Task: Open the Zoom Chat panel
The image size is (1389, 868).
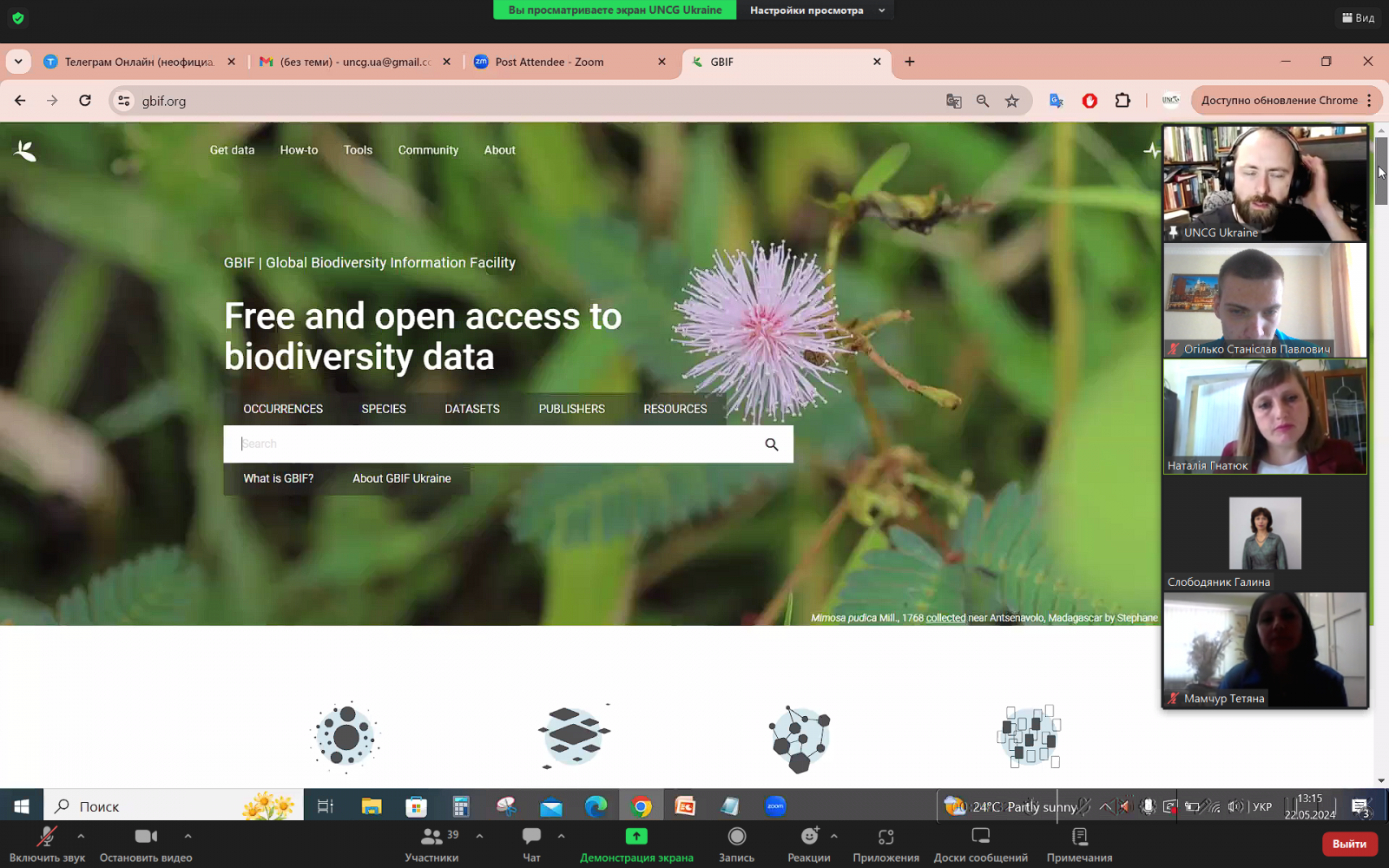Action: pos(531,845)
